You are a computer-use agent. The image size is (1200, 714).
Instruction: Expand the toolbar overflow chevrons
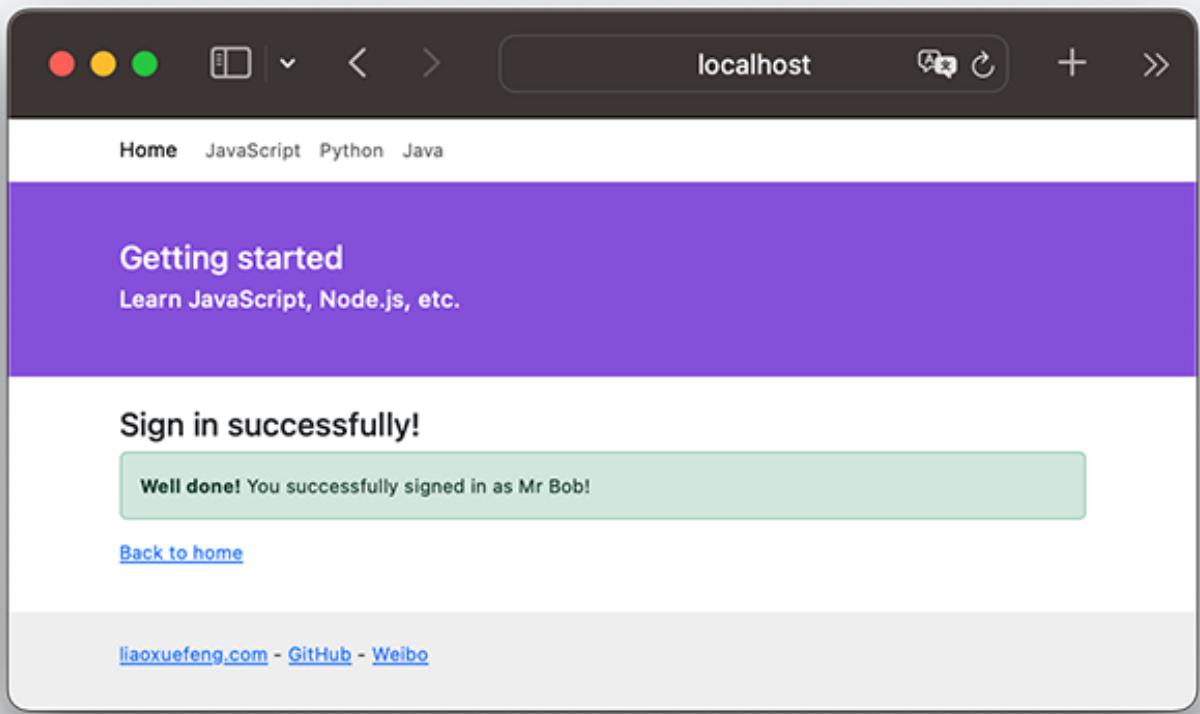pyautogui.click(x=1155, y=65)
